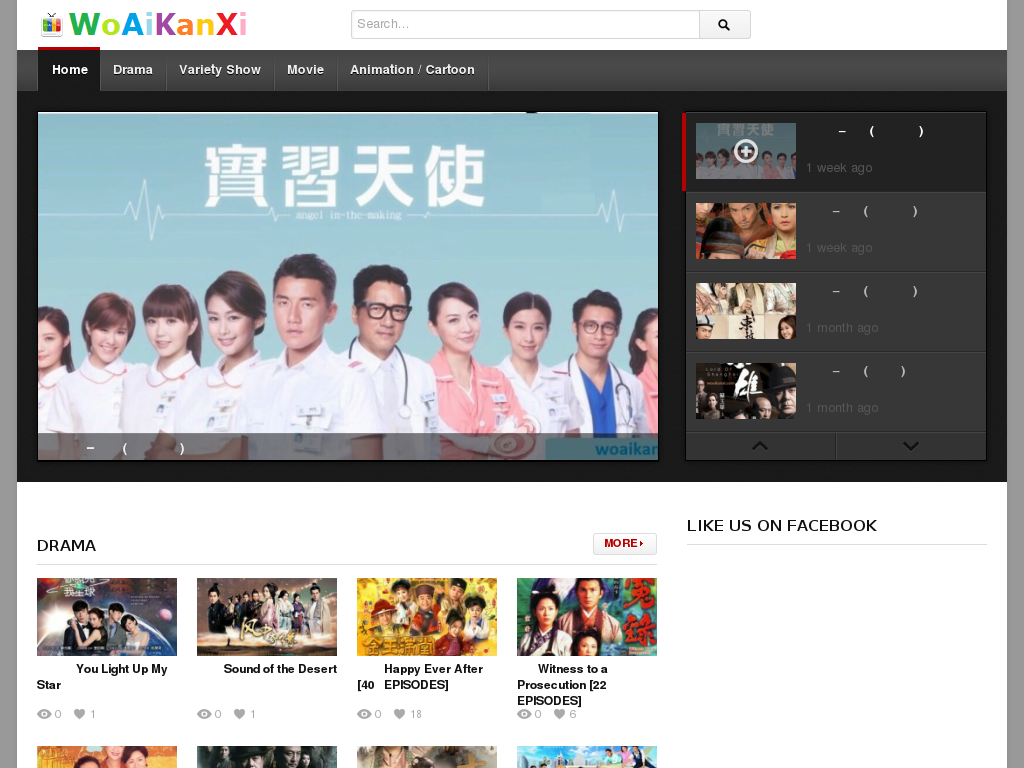This screenshot has height=768, width=1024.
Task: Click the plus zoom icon on the Angel in-the-making sidebar thumbnail
Action: [x=746, y=151]
